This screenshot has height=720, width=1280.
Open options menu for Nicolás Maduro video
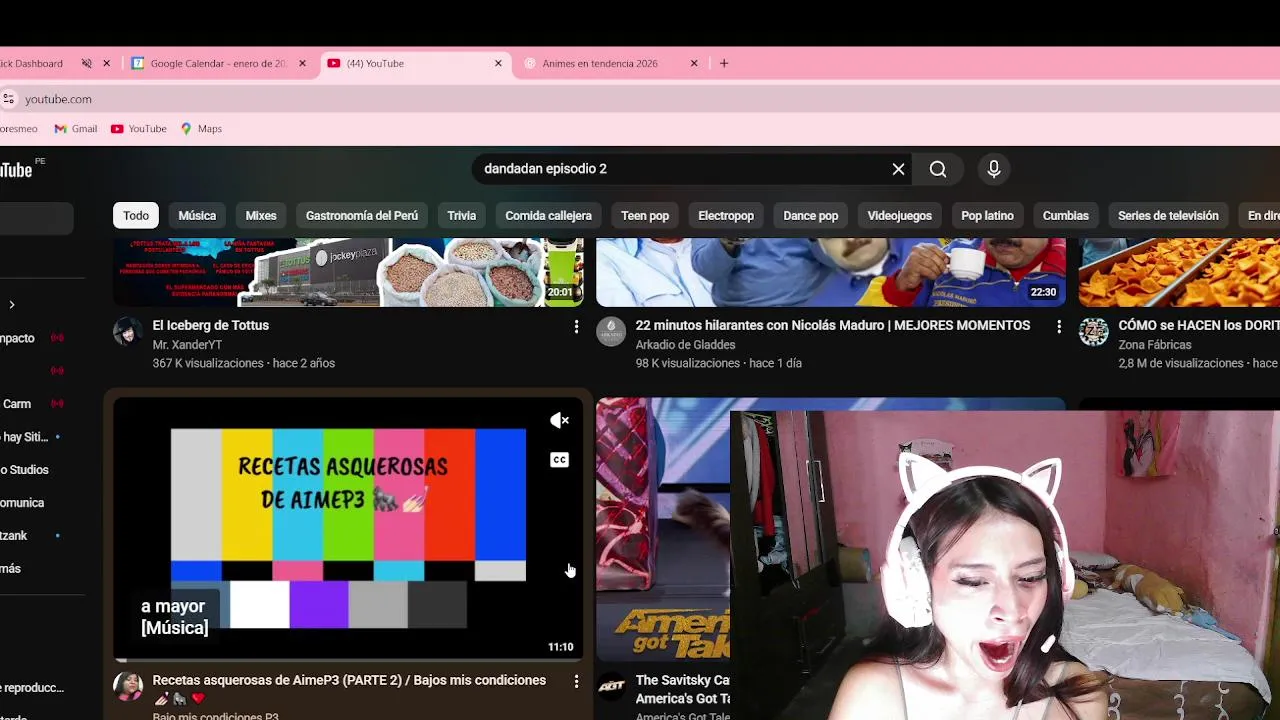pos(1059,326)
